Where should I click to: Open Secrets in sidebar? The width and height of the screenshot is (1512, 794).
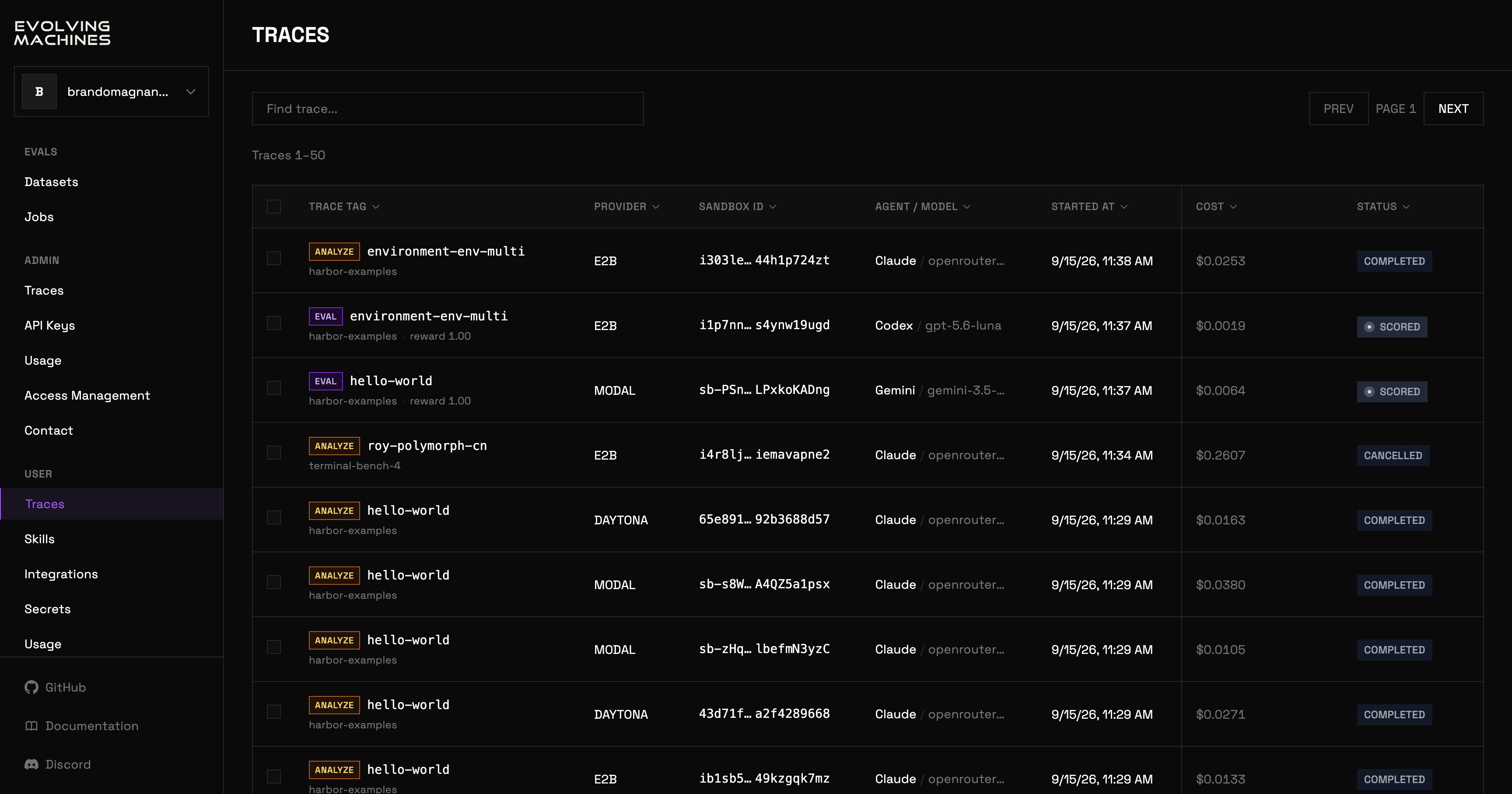tap(48, 609)
